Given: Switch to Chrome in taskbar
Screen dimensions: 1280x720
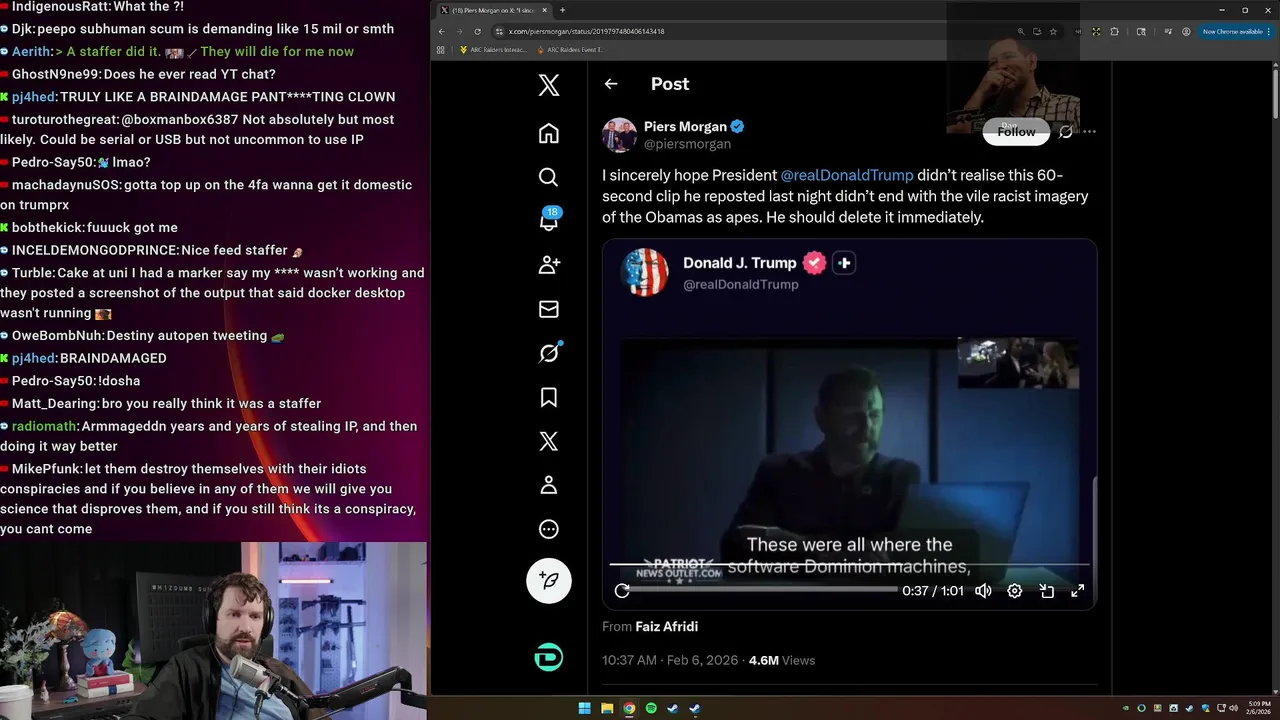Looking at the screenshot, I should tap(629, 708).
